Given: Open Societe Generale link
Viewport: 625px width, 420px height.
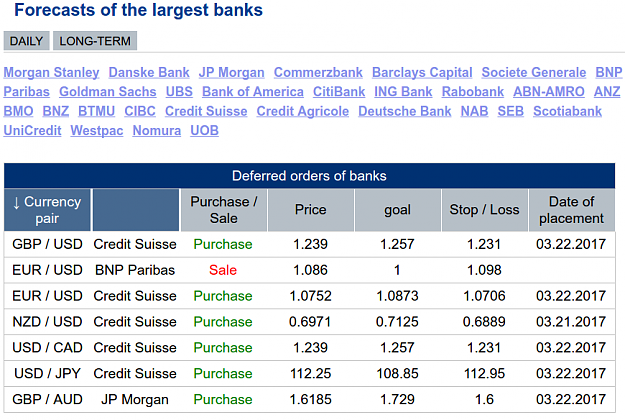Looking at the screenshot, I should (x=534, y=73).
